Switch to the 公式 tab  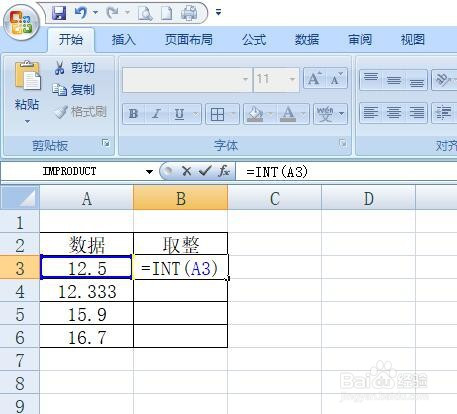point(254,40)
